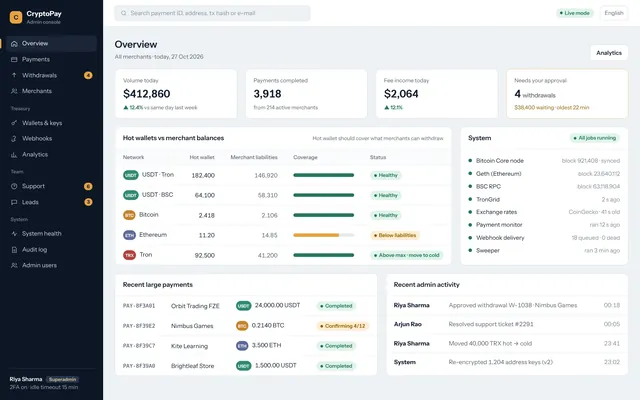Image resolution: width=640 pixels, height=400 pixels.
Task: Click payment ID PAY-8F3A01
Action: click(x=139, y=306)
